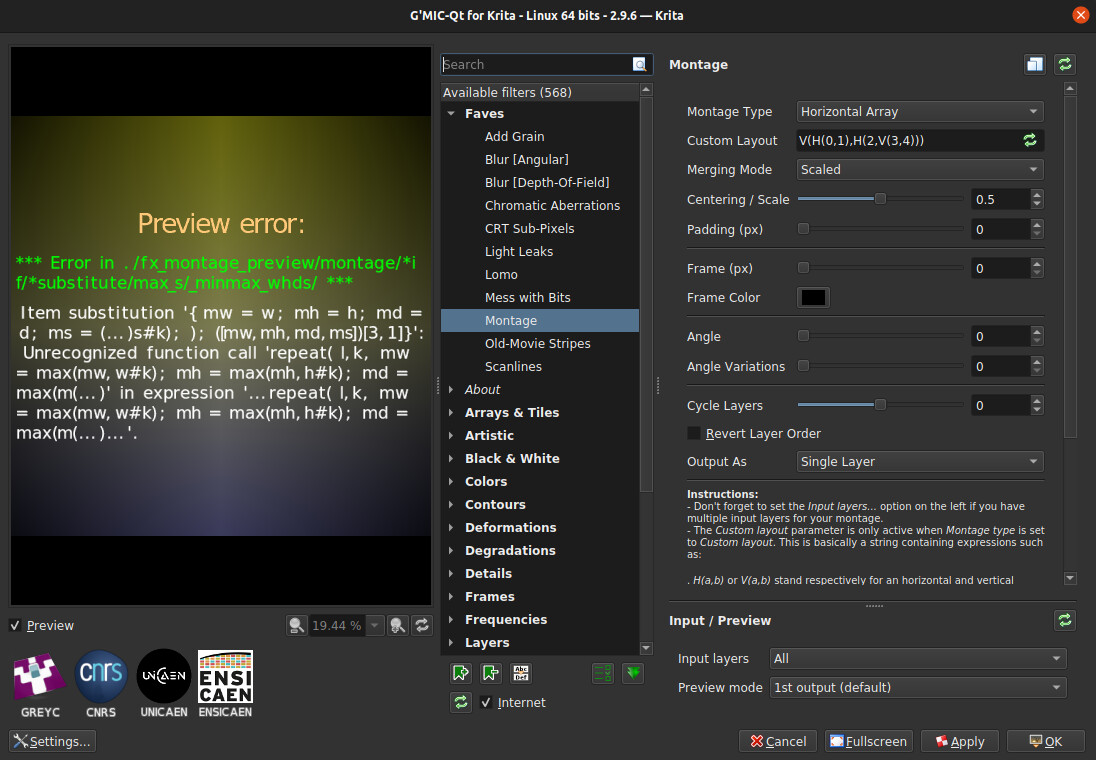
Task: Toggle the Preview checkbox
Action: pyautogui.click(x=15, y=625)
